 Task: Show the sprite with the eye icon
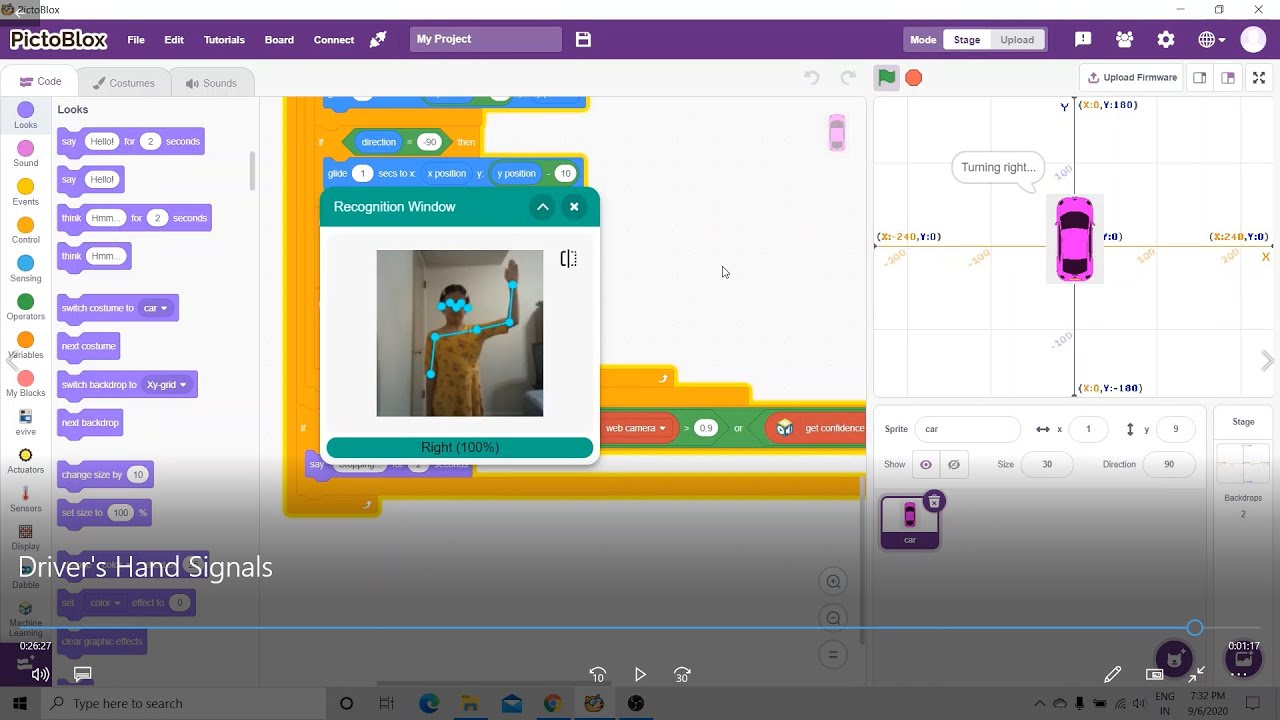point(926,465)
